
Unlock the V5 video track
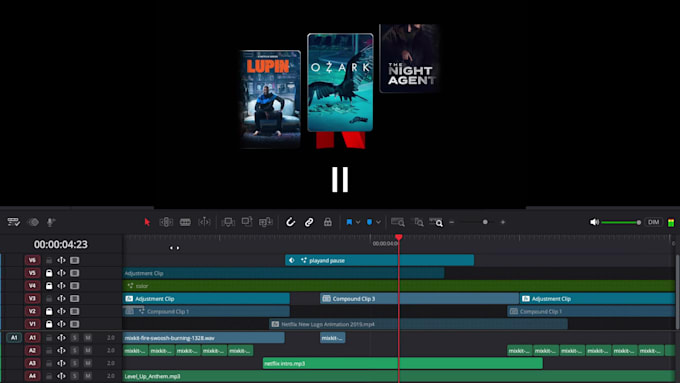49,273
